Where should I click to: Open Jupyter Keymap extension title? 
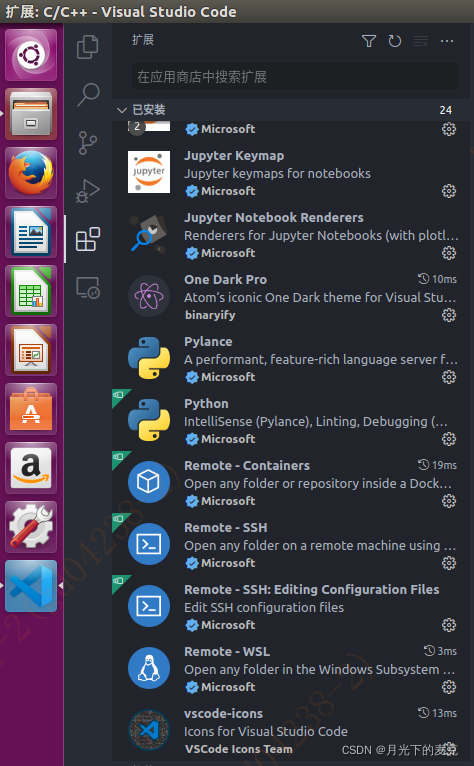click(234, 156)
